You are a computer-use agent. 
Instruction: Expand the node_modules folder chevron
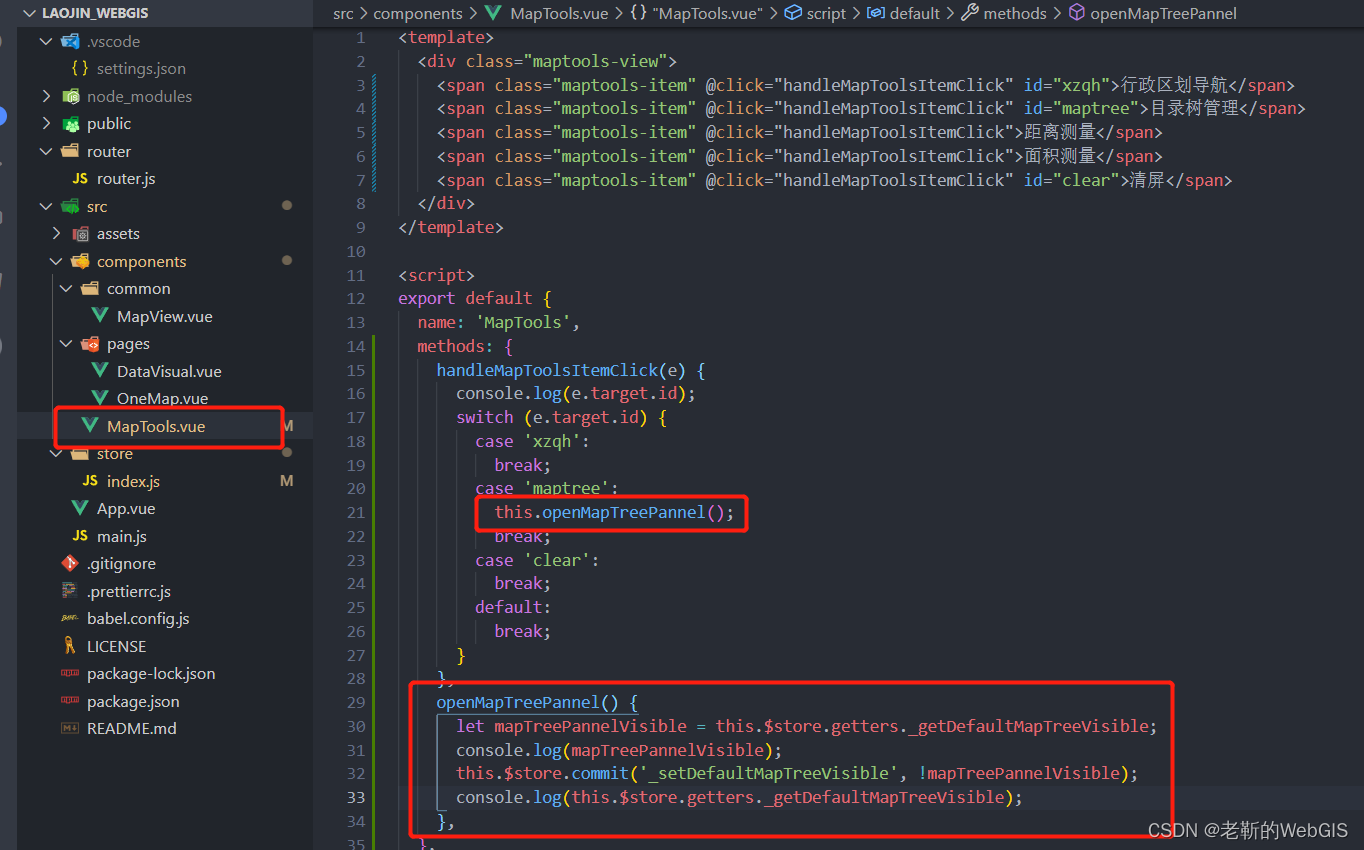[x=45, y=96]
